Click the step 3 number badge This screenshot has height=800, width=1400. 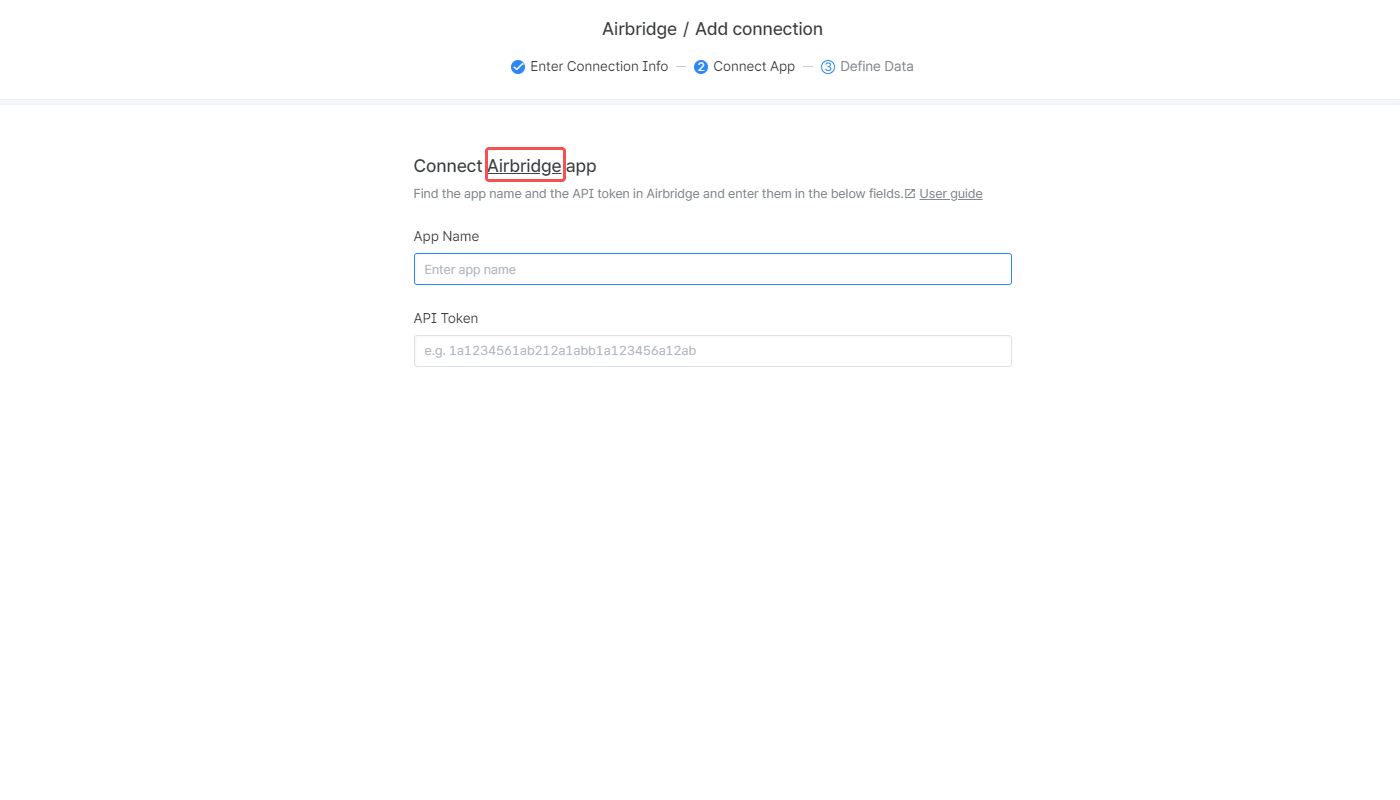pos(828,67)
